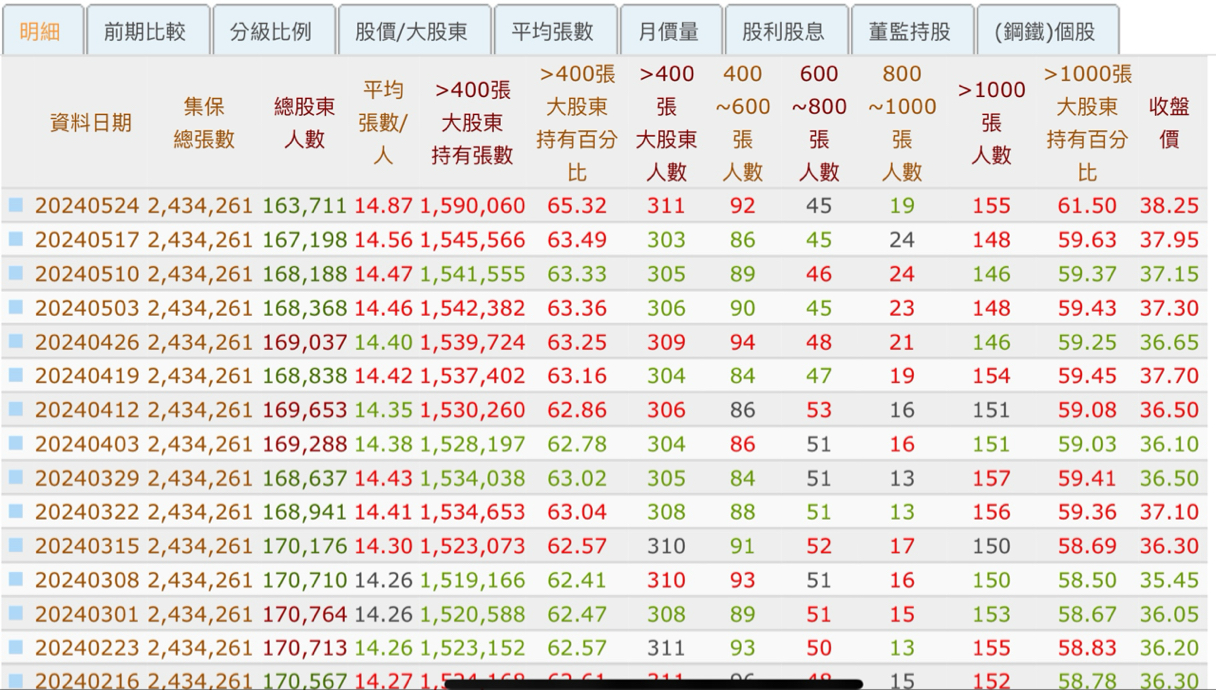Click the percentage value 61.50

pos(1087,206)
